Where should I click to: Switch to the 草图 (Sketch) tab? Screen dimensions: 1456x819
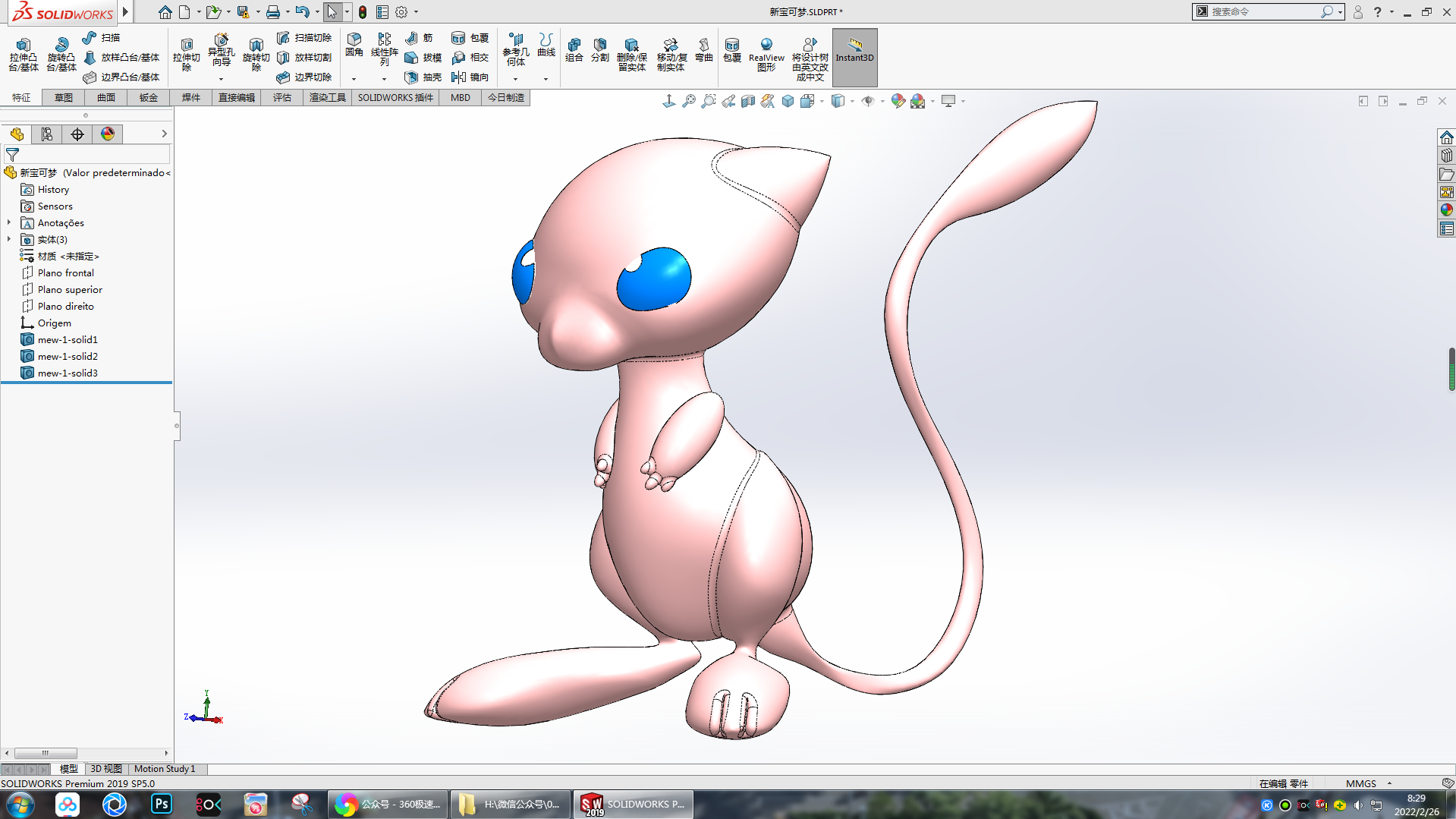click(64, 98)
